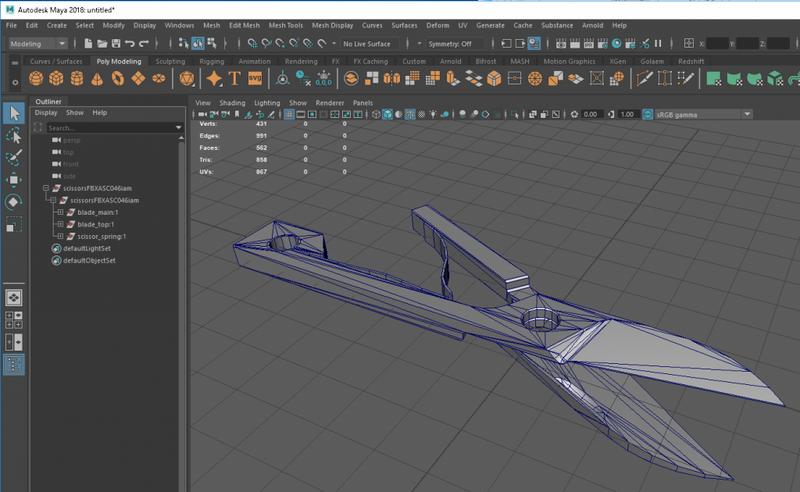This screenshot has height=492, width=800.
Task: Open the Edit Mesh menu
Action: pos(244,25)
